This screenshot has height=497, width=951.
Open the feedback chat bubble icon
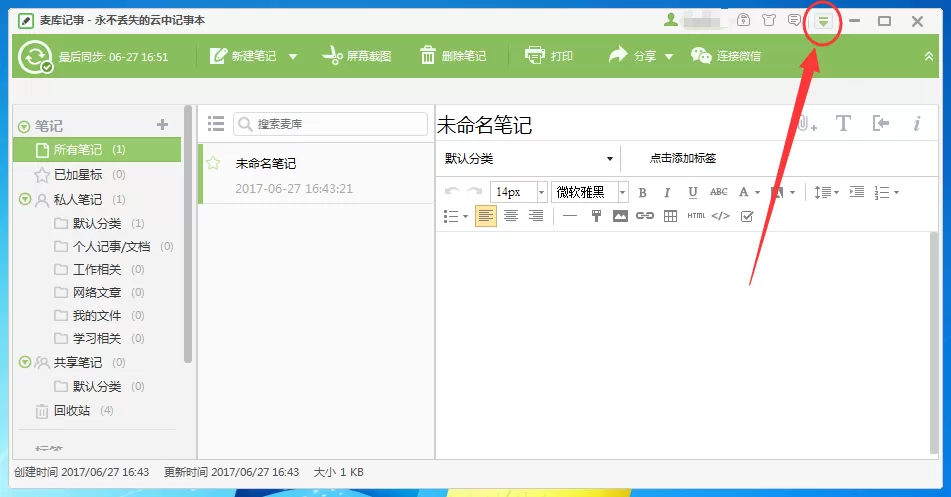click(x=794, y=20)
